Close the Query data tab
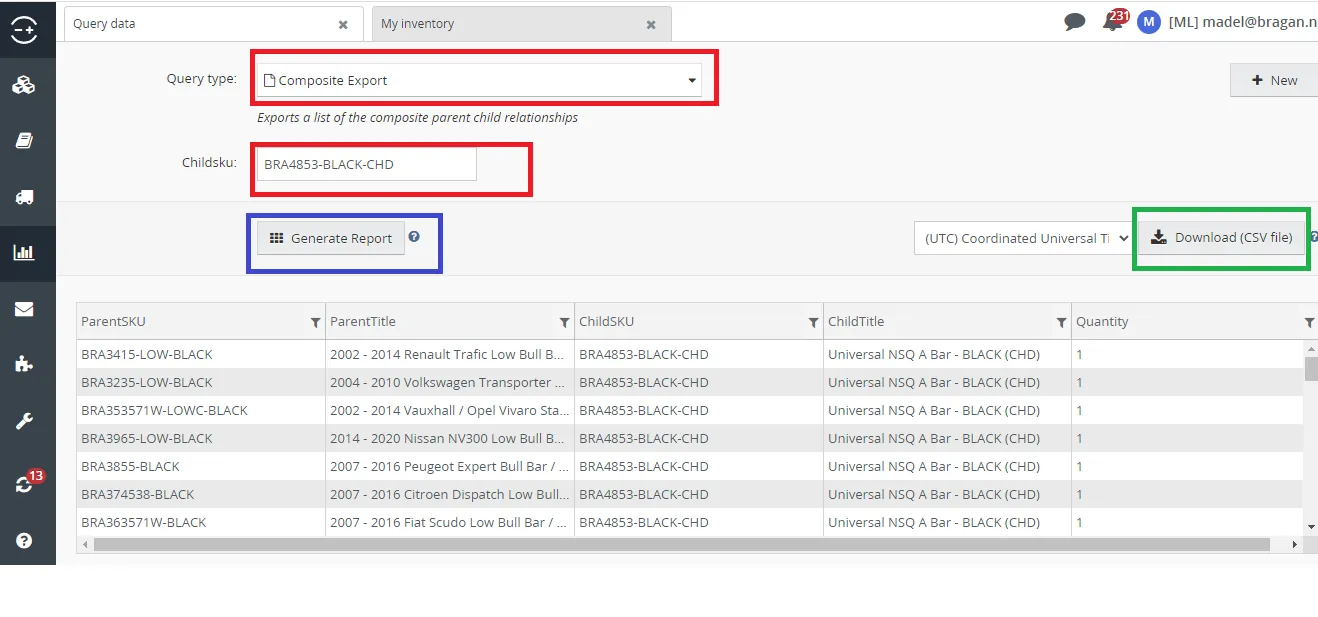Viewport: 1318px width, 617px height. click(x=343, y=24)
